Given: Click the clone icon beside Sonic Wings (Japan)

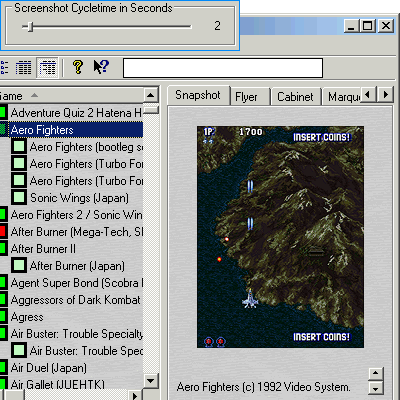Looking at the screenshot, I should point(19,197).
